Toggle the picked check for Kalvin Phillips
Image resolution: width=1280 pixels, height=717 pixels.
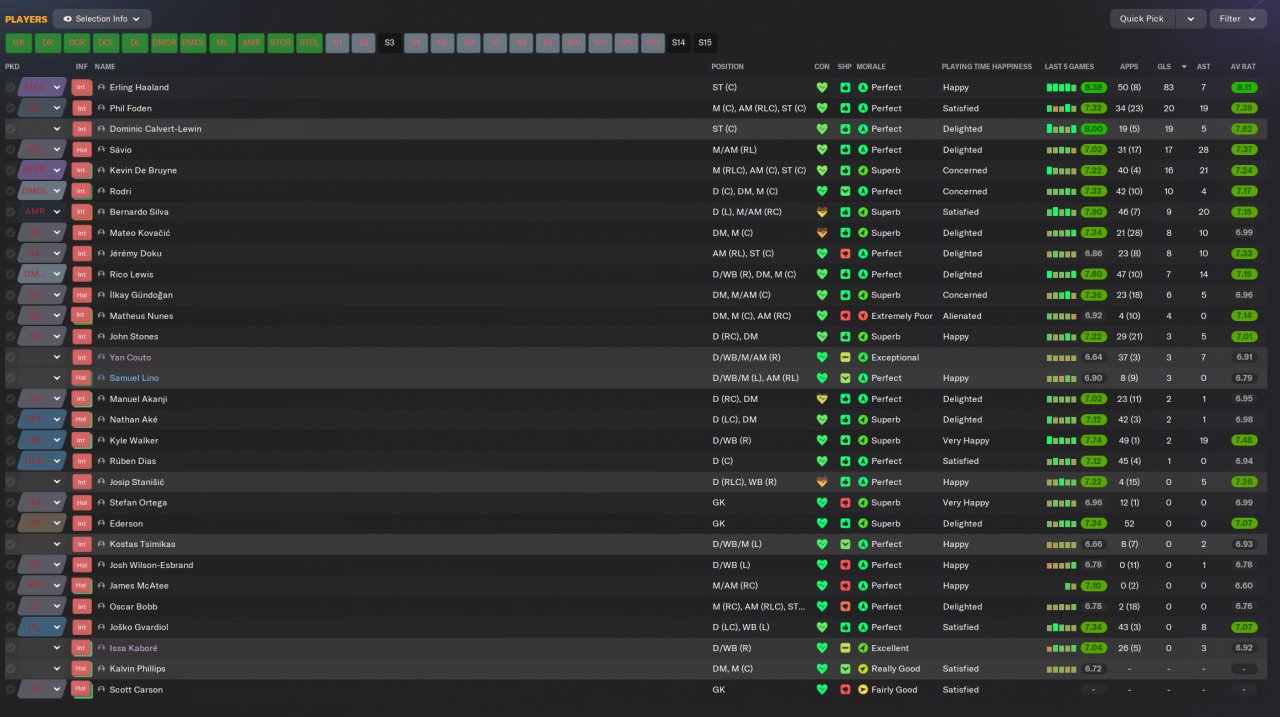point(10,669)
